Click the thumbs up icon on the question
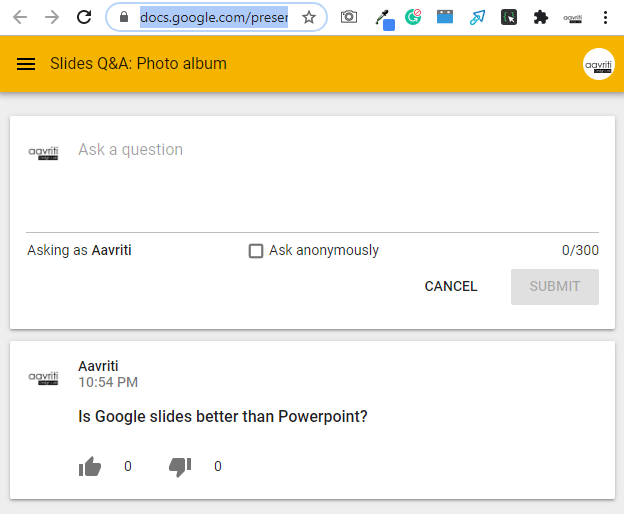 pyautogui.click(x=90, y=466)
